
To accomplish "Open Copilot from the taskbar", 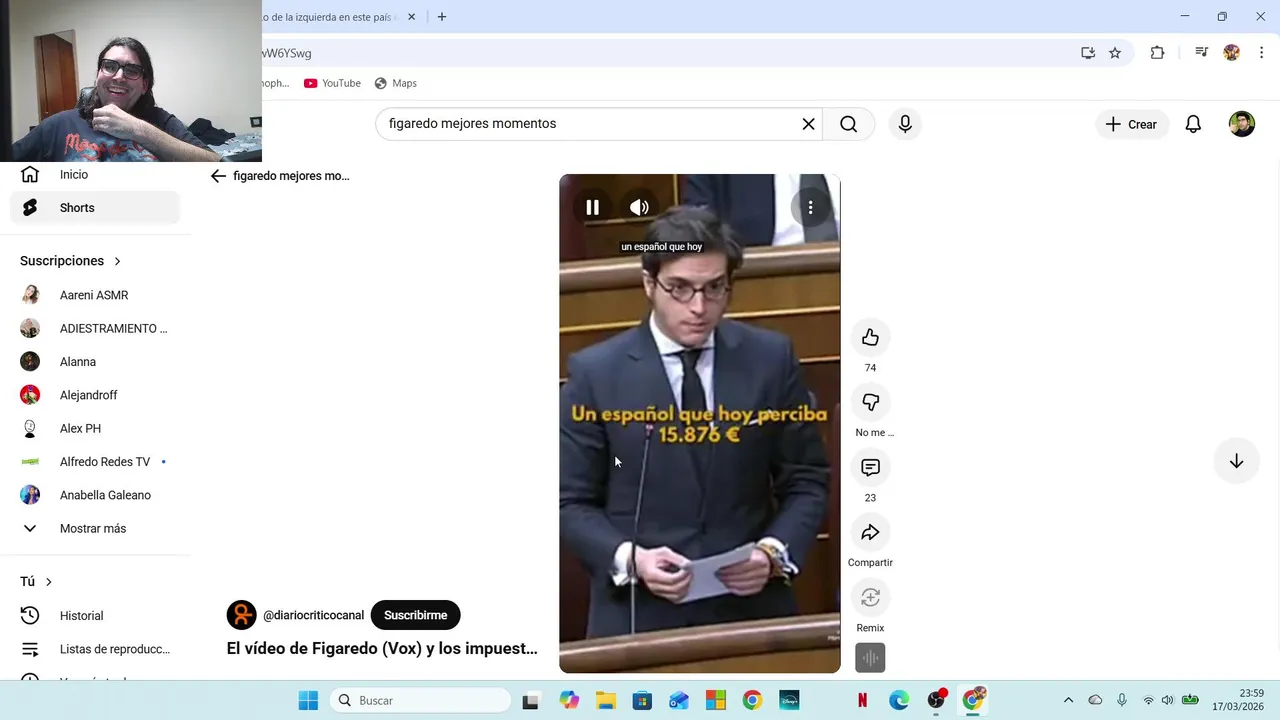I will click(x=569, y=700).
